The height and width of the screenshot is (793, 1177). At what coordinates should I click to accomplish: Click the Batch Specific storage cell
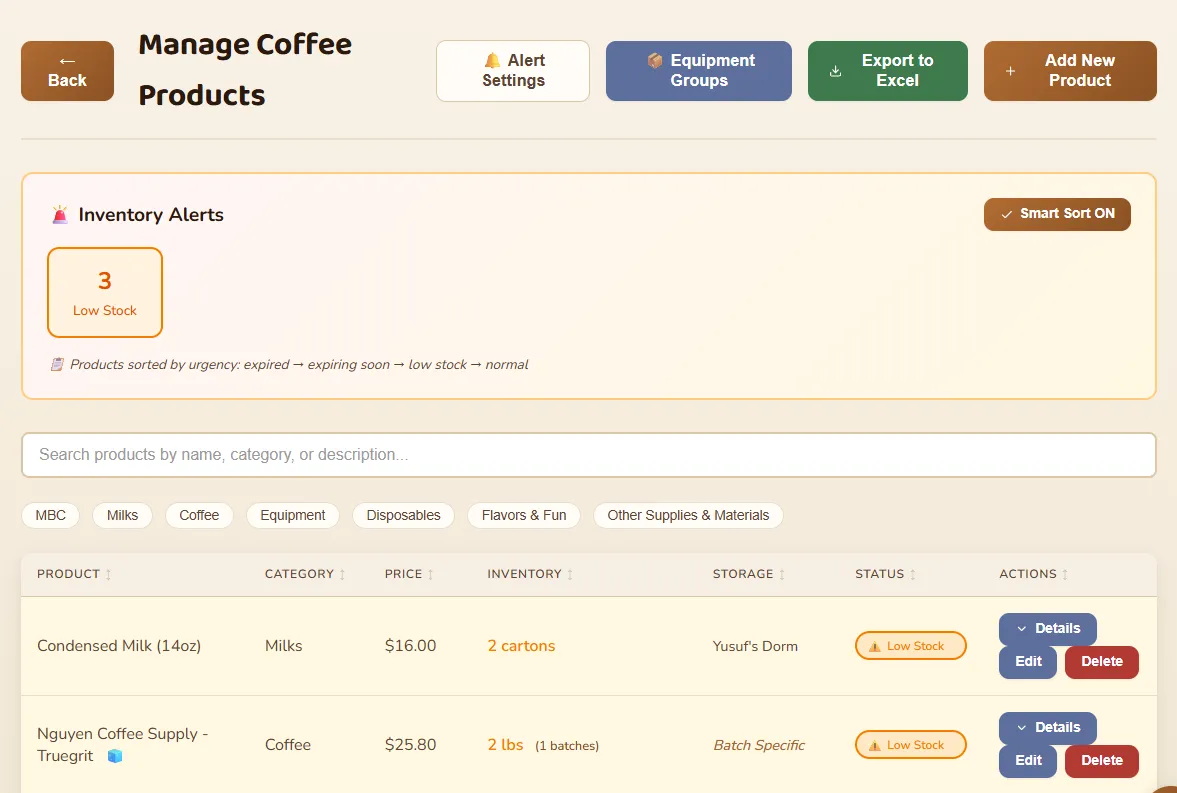pos(759,746)
